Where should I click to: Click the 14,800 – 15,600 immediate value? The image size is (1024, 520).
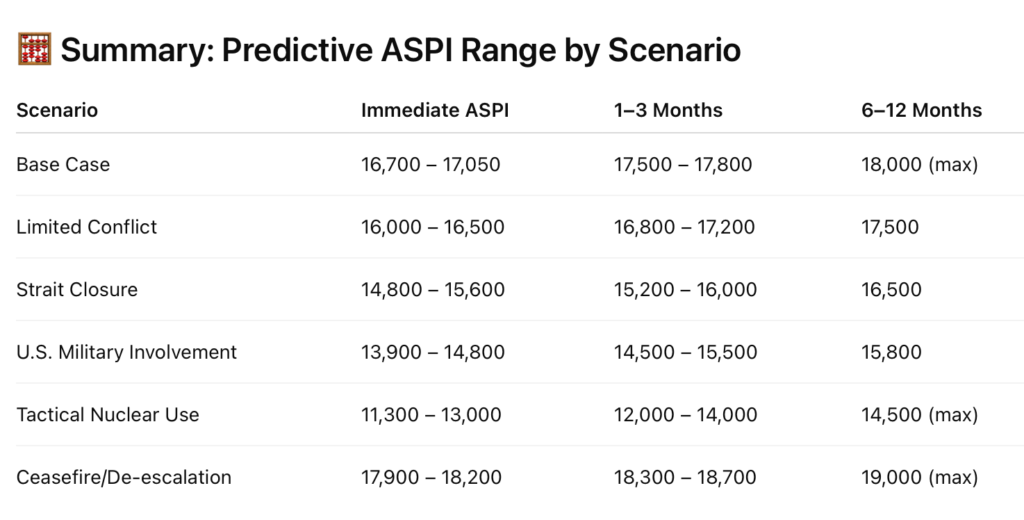click(433, 289)
